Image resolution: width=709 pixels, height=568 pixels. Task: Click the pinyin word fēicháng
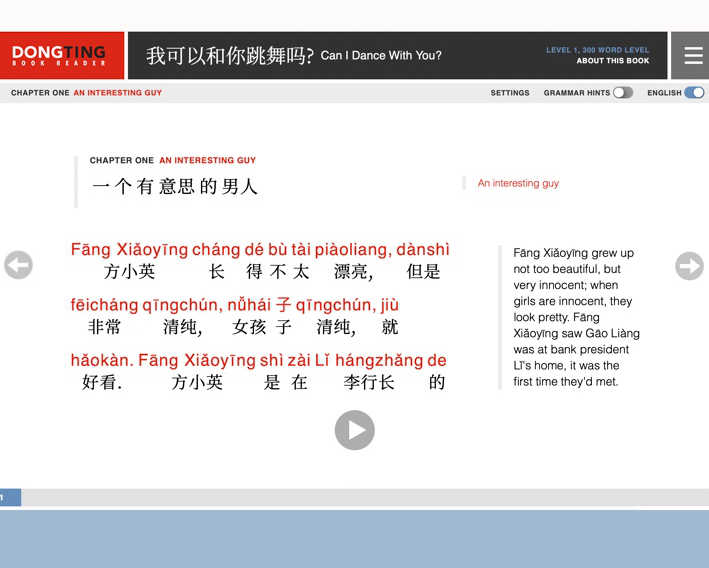coord(110,305)
